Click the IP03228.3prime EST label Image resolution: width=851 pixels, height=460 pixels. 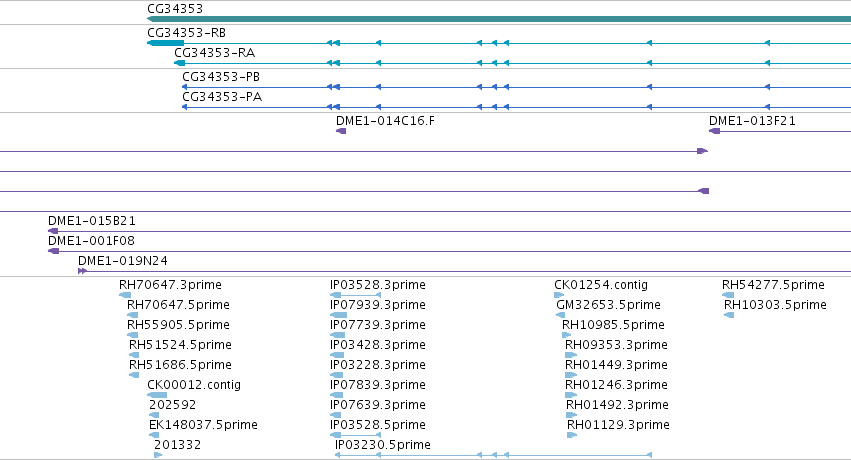[x=378, y=365]
